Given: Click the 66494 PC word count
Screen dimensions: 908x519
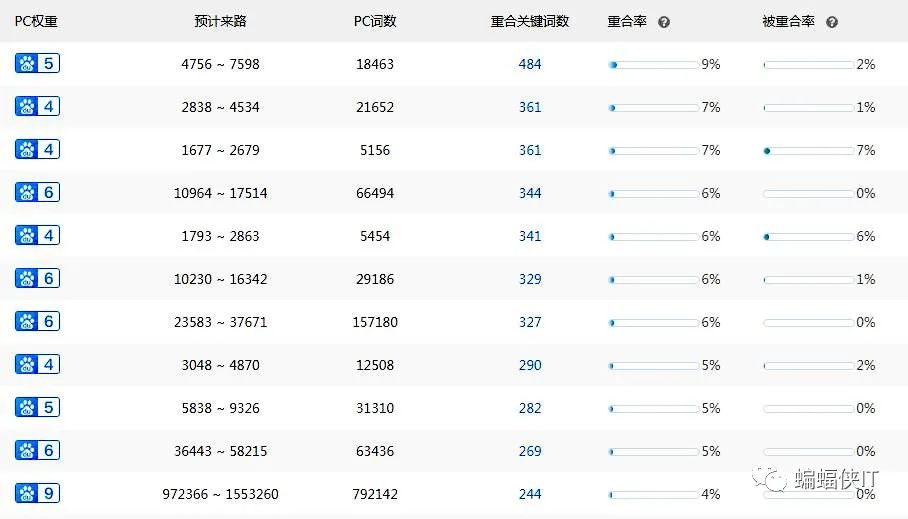Looking at the screenshot, I should (375, 193).
